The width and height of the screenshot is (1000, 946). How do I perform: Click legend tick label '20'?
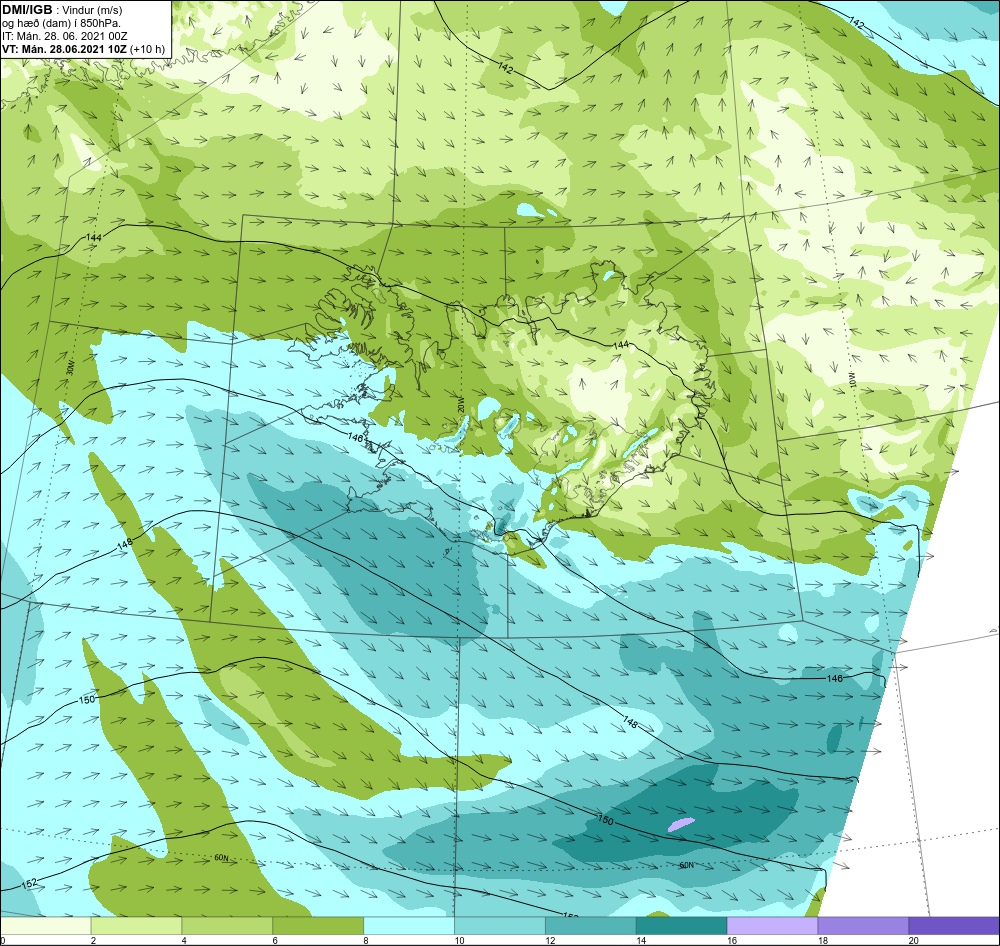(x=913, y=940)
